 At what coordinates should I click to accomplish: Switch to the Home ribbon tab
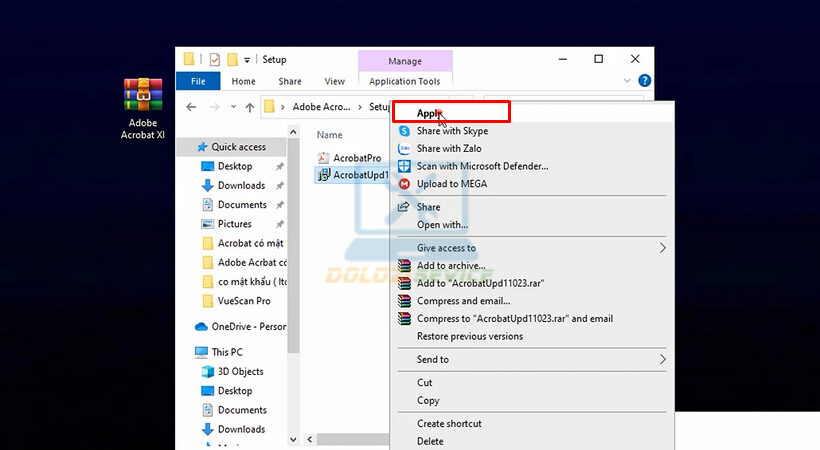click(243, 81)
